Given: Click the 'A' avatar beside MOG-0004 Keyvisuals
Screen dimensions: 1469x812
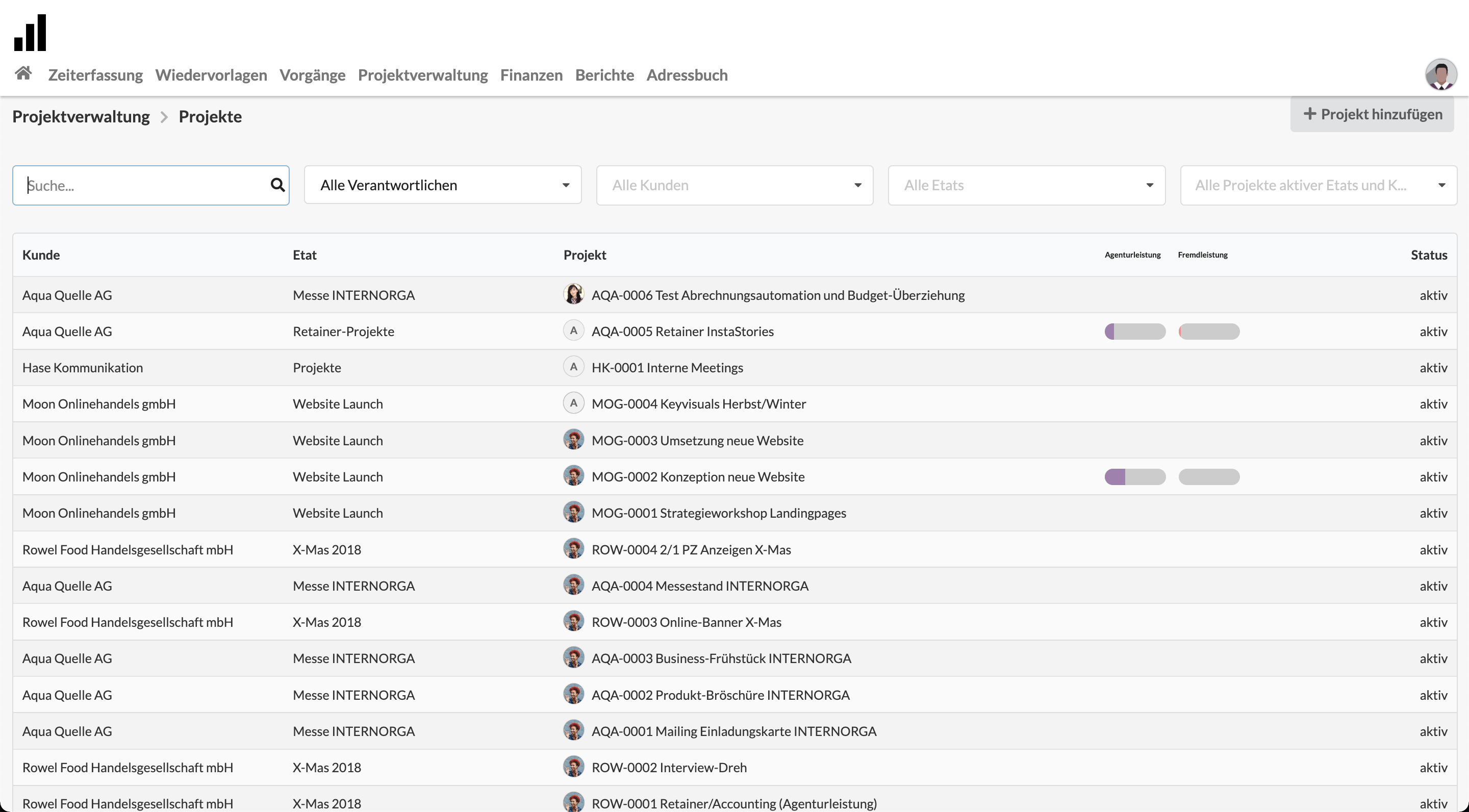Looking at the screenshot, I should [573, 403].
